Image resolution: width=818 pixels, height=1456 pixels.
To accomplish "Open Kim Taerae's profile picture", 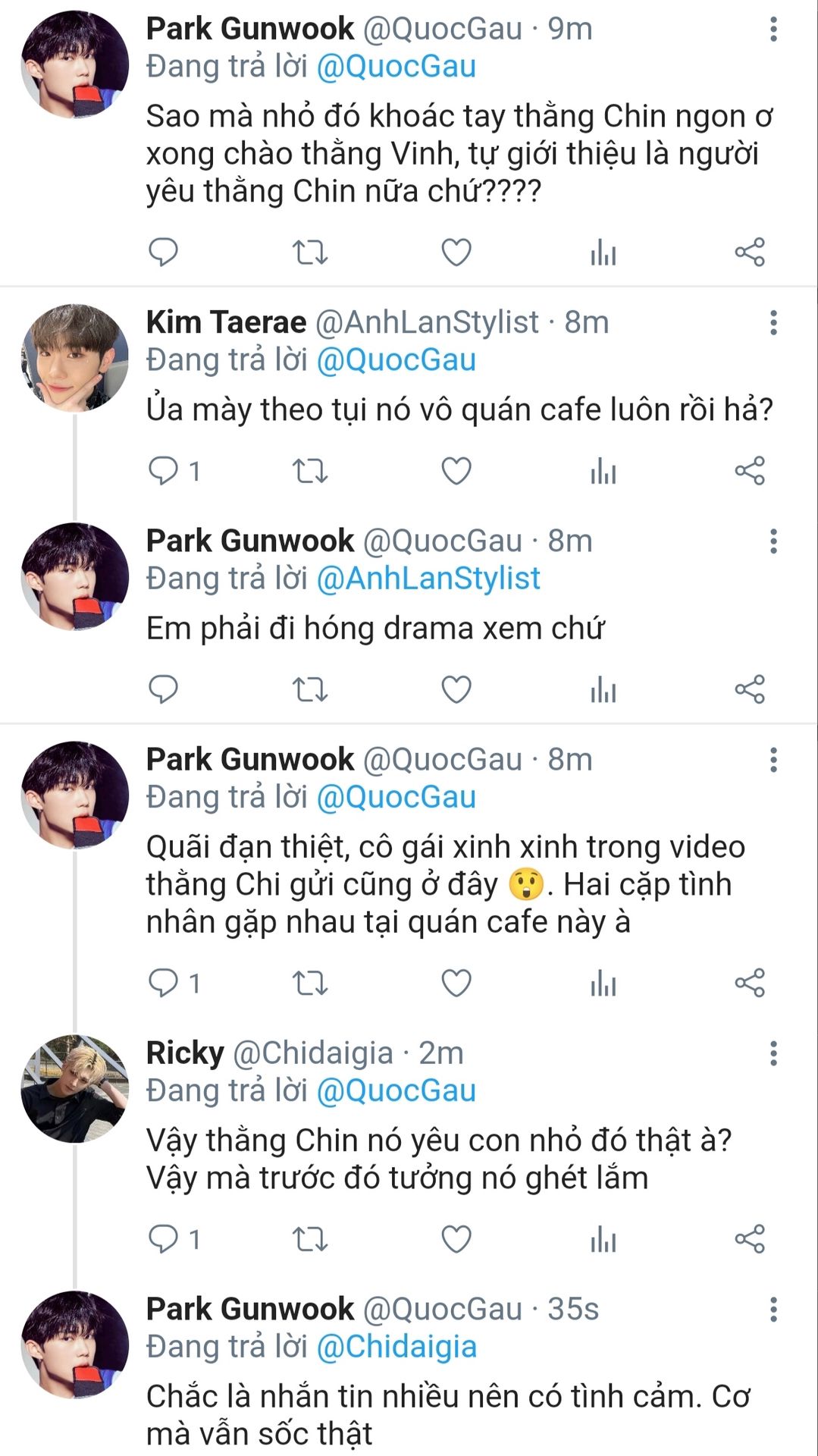I will tap(74, 358).
